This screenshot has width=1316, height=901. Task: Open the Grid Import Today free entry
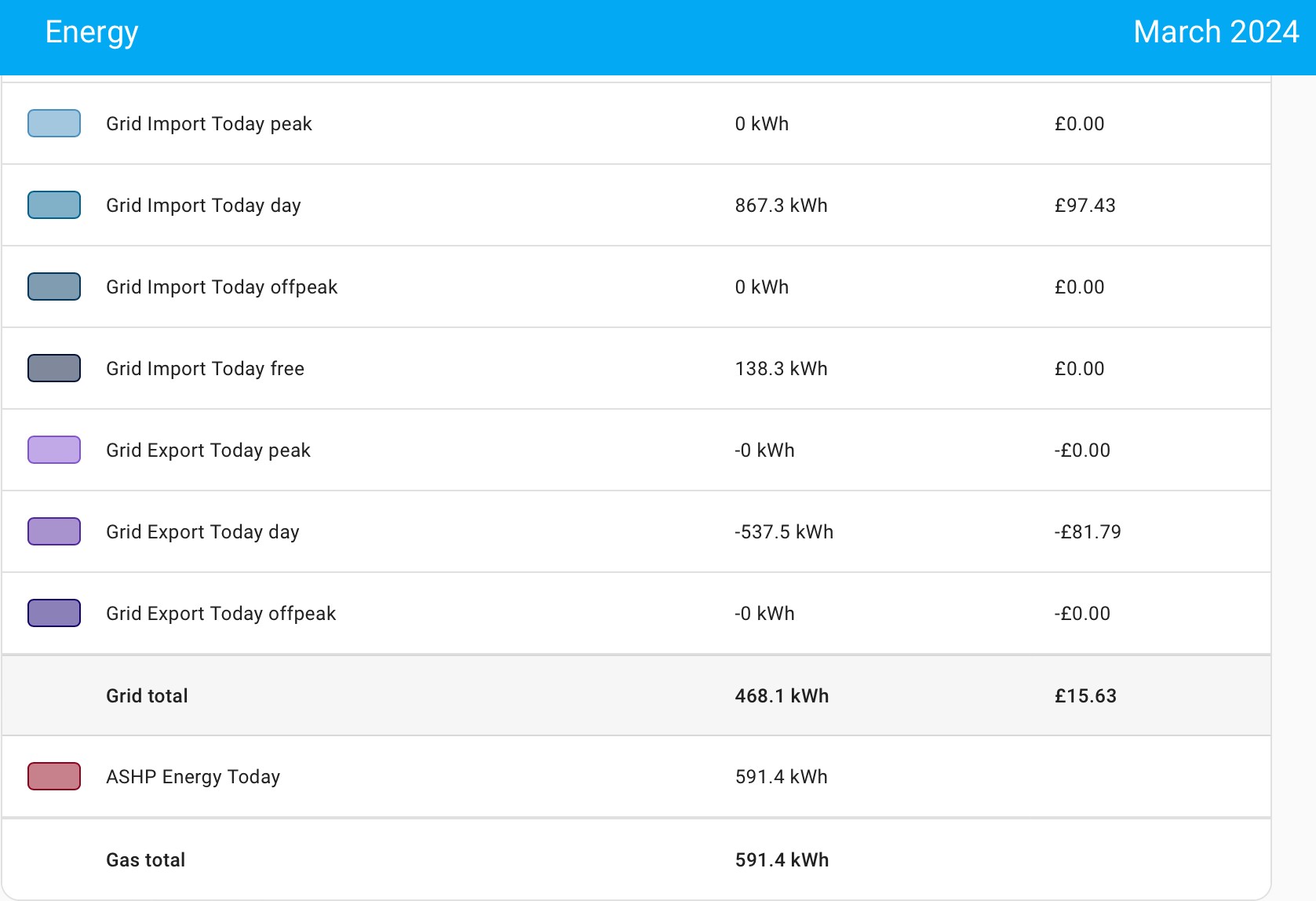(x=636, y=368)
